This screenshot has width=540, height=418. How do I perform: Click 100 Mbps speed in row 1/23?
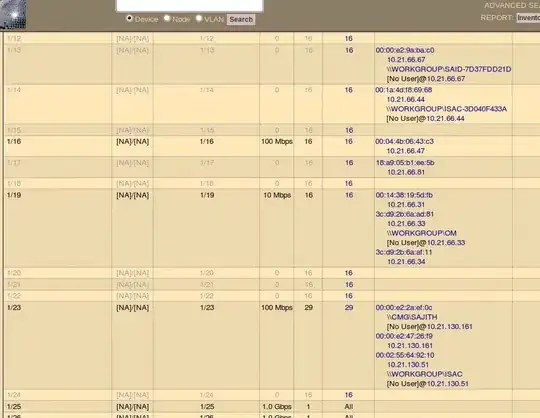(277, 308)
